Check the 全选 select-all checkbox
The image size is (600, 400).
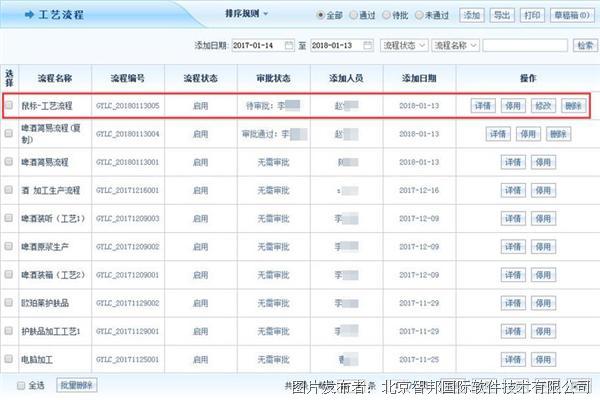click(21, 385)
